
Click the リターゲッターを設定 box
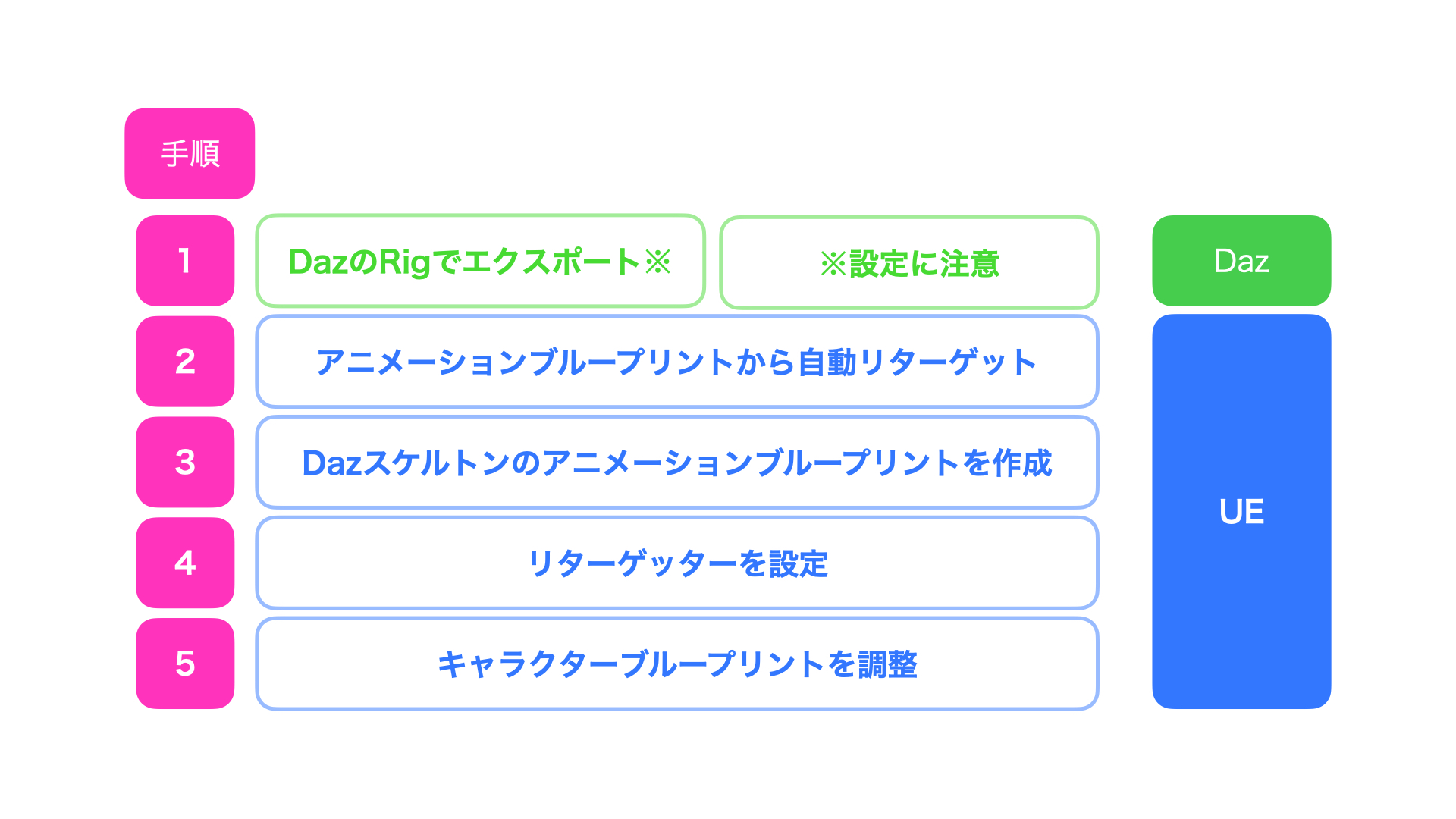coord(677,563)
